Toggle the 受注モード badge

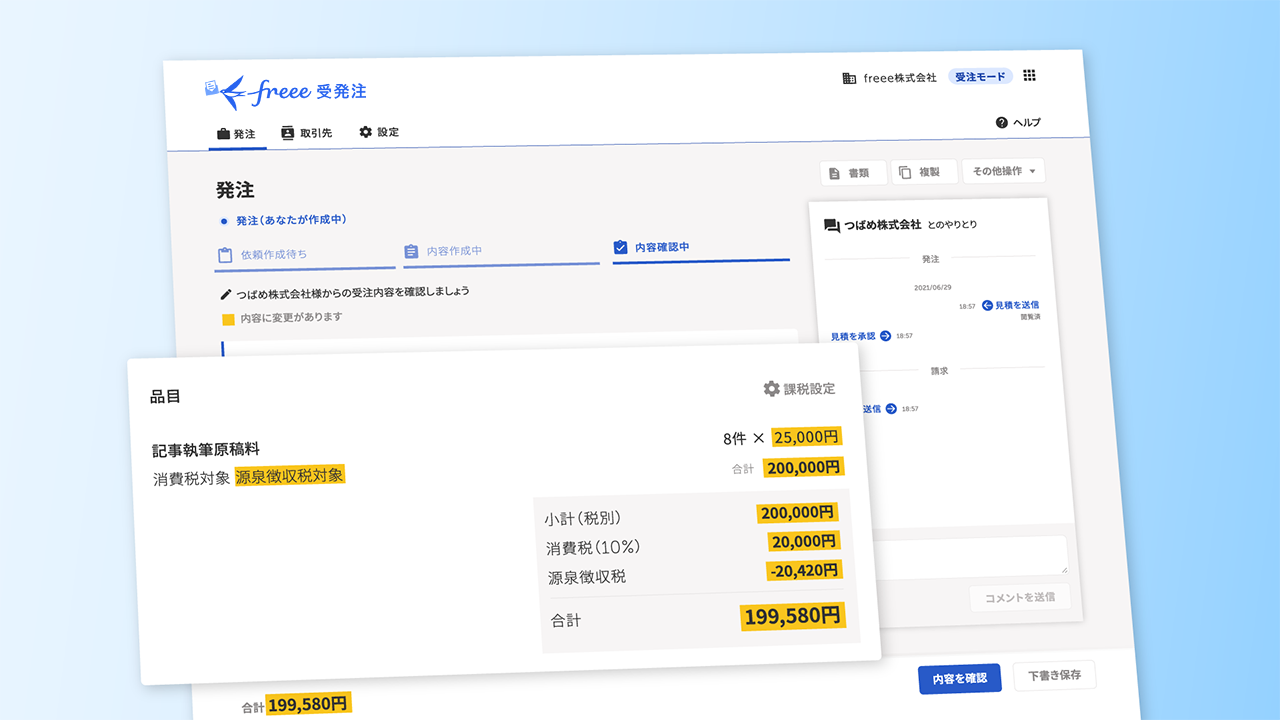[980, 75]
